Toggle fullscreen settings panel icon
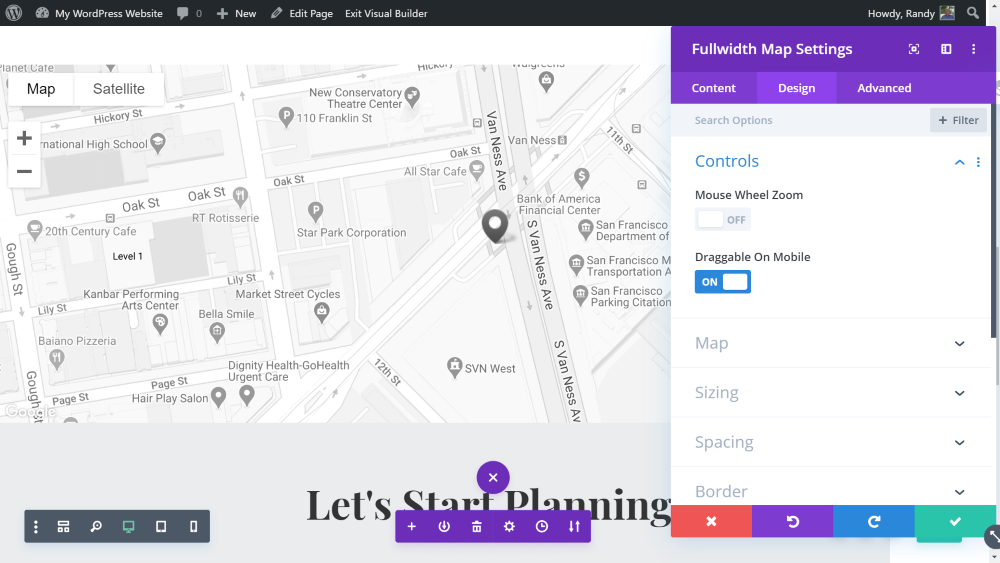Screen dimensions: 1000x563 [x=914, y=49]
